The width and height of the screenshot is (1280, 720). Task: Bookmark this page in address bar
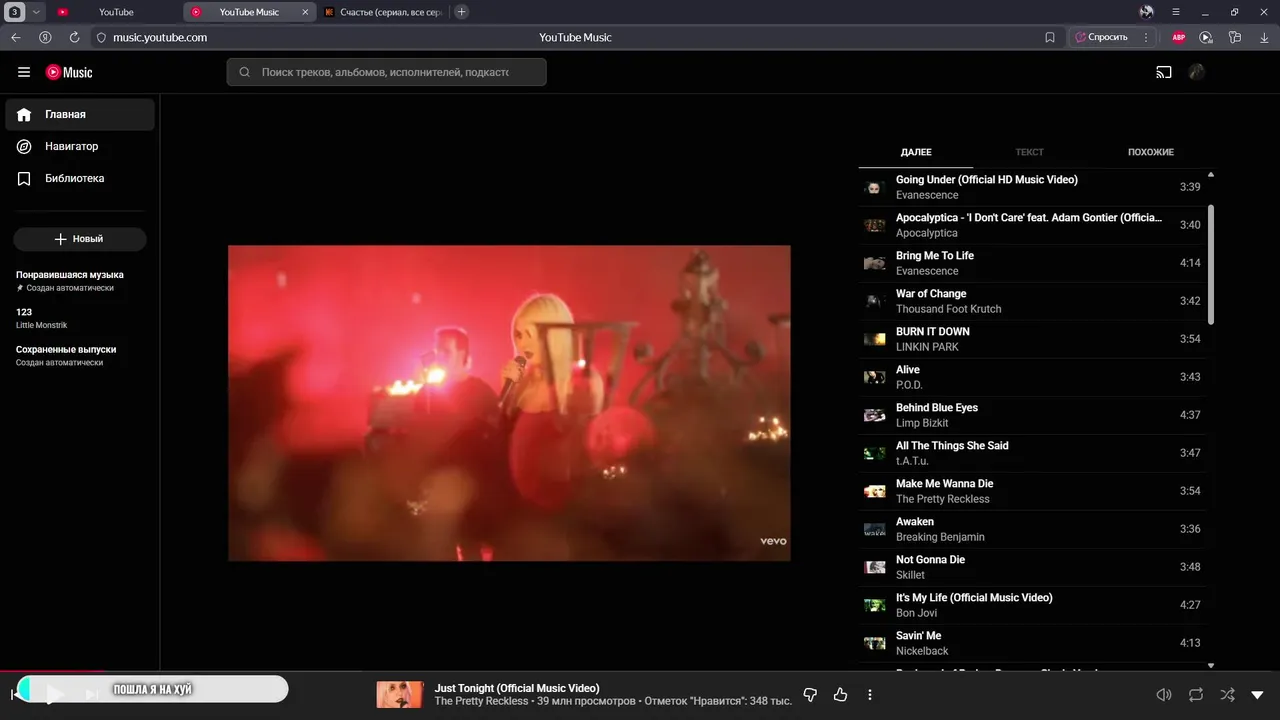click(1050, 37)
